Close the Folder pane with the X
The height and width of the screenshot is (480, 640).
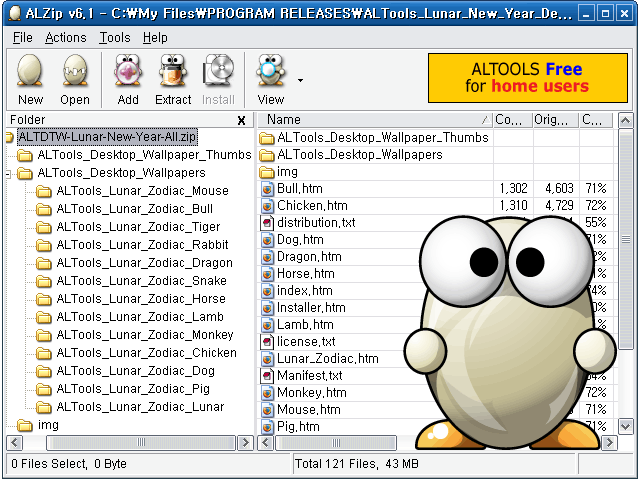click(241, 120)
